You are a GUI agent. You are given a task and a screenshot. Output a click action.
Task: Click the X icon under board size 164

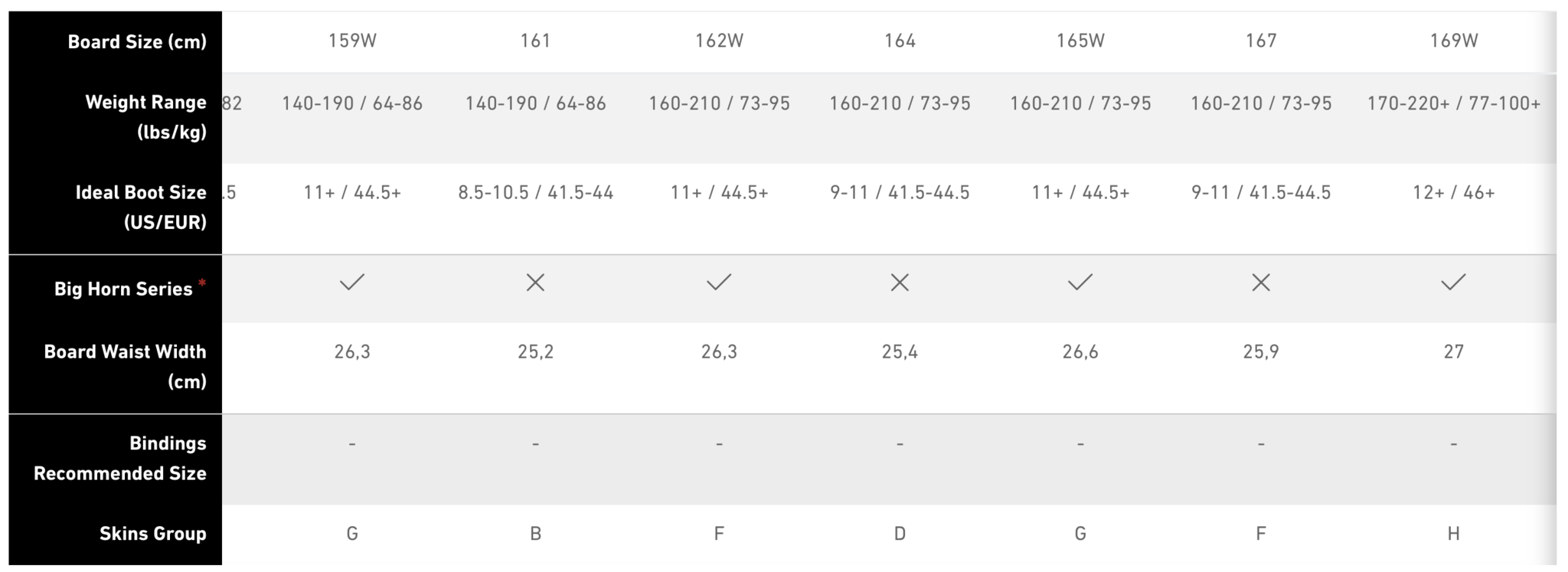pos(900,283)
